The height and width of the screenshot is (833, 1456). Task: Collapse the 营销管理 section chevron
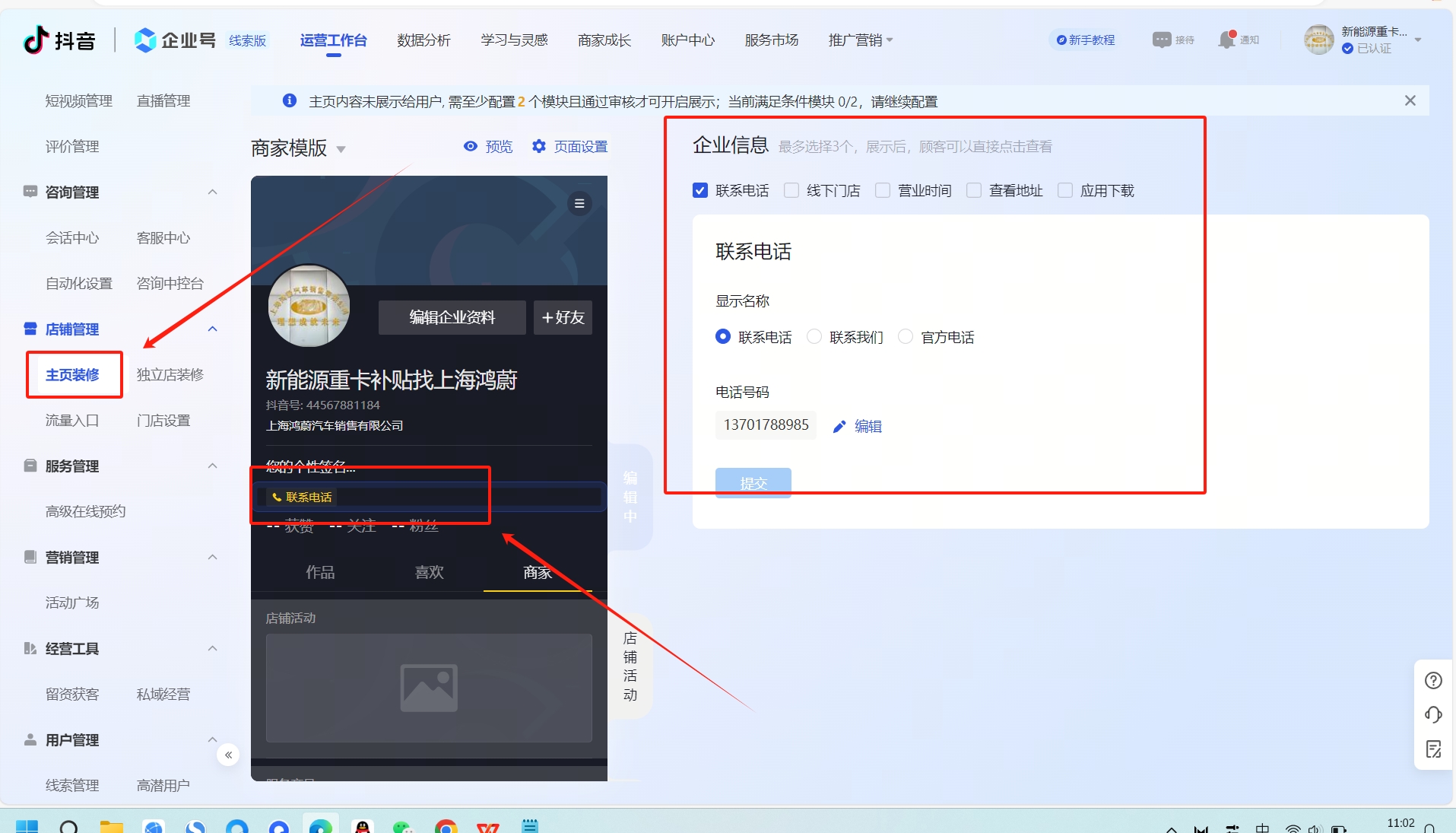[213, 557]
